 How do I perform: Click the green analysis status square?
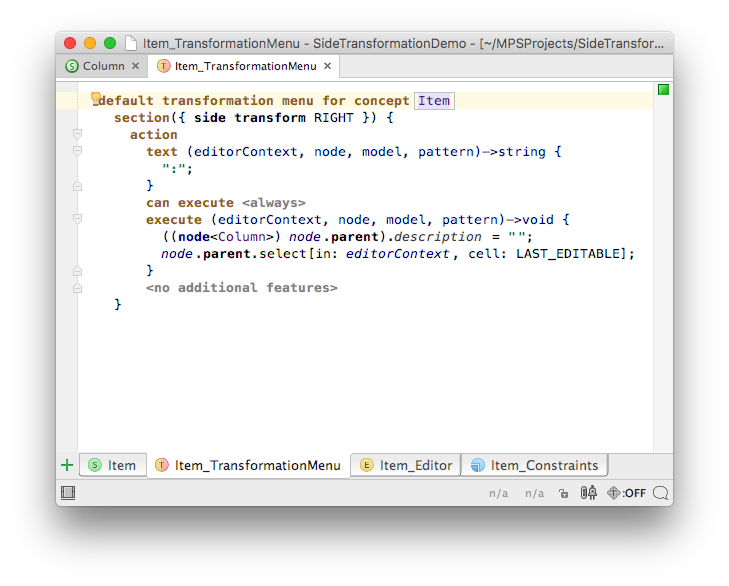[x=663, y=90]
